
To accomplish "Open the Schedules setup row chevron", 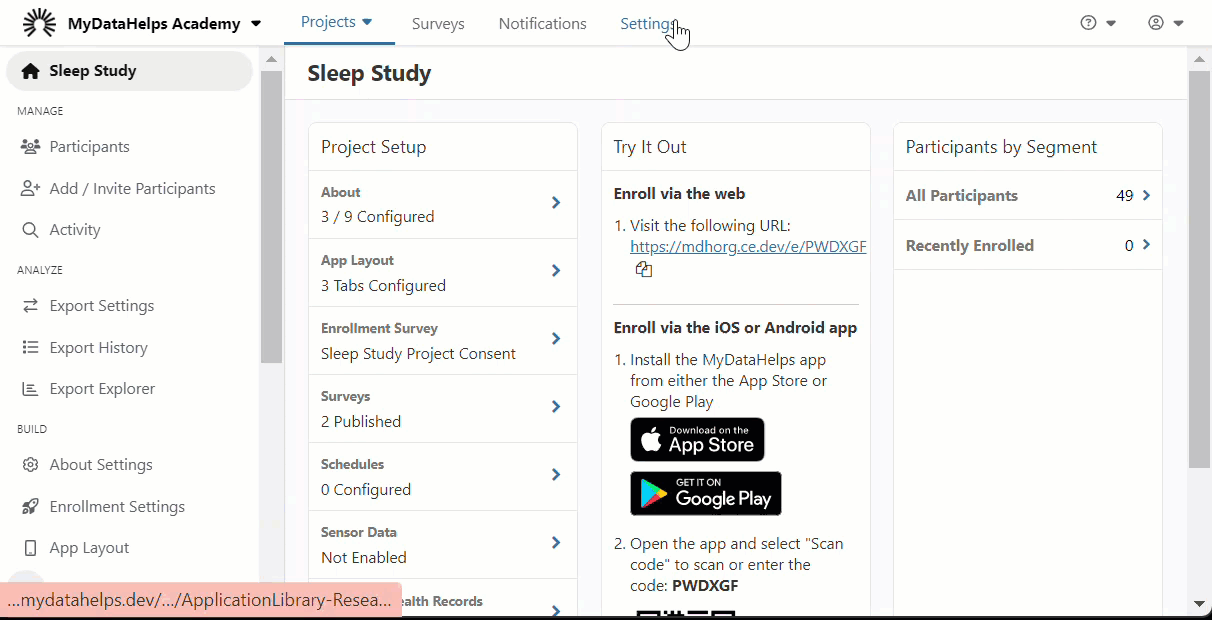I will point(556,475).
